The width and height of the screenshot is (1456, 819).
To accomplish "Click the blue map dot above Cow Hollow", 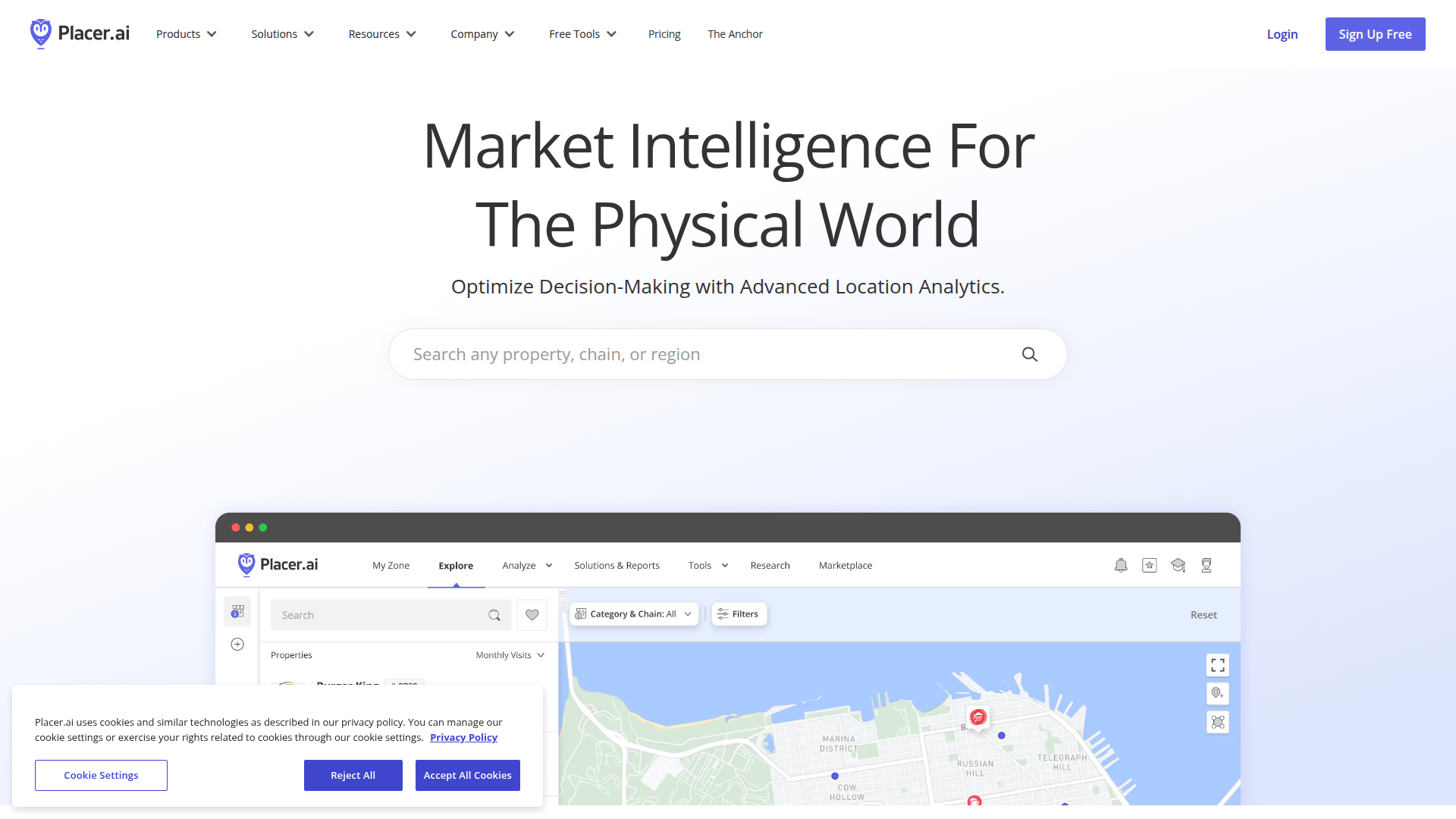I will 835,776.
